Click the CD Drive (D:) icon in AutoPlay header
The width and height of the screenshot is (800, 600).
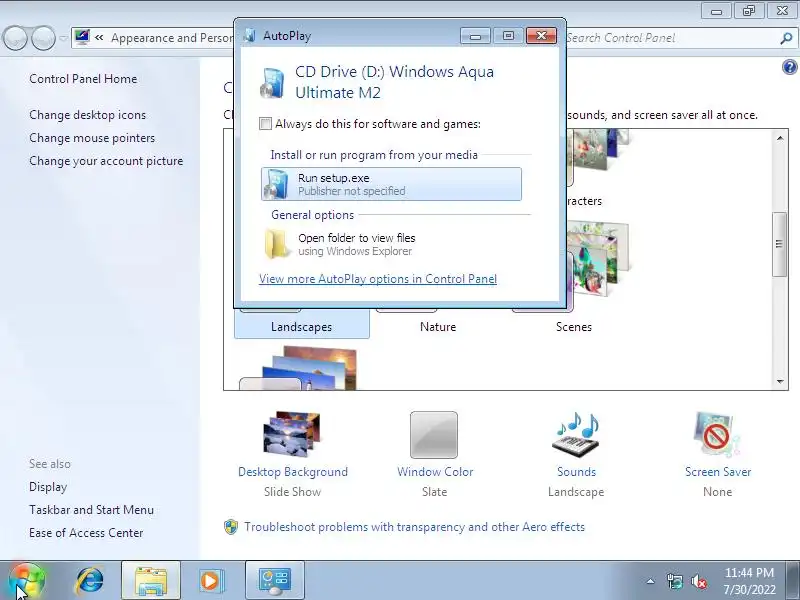[272, 83]
